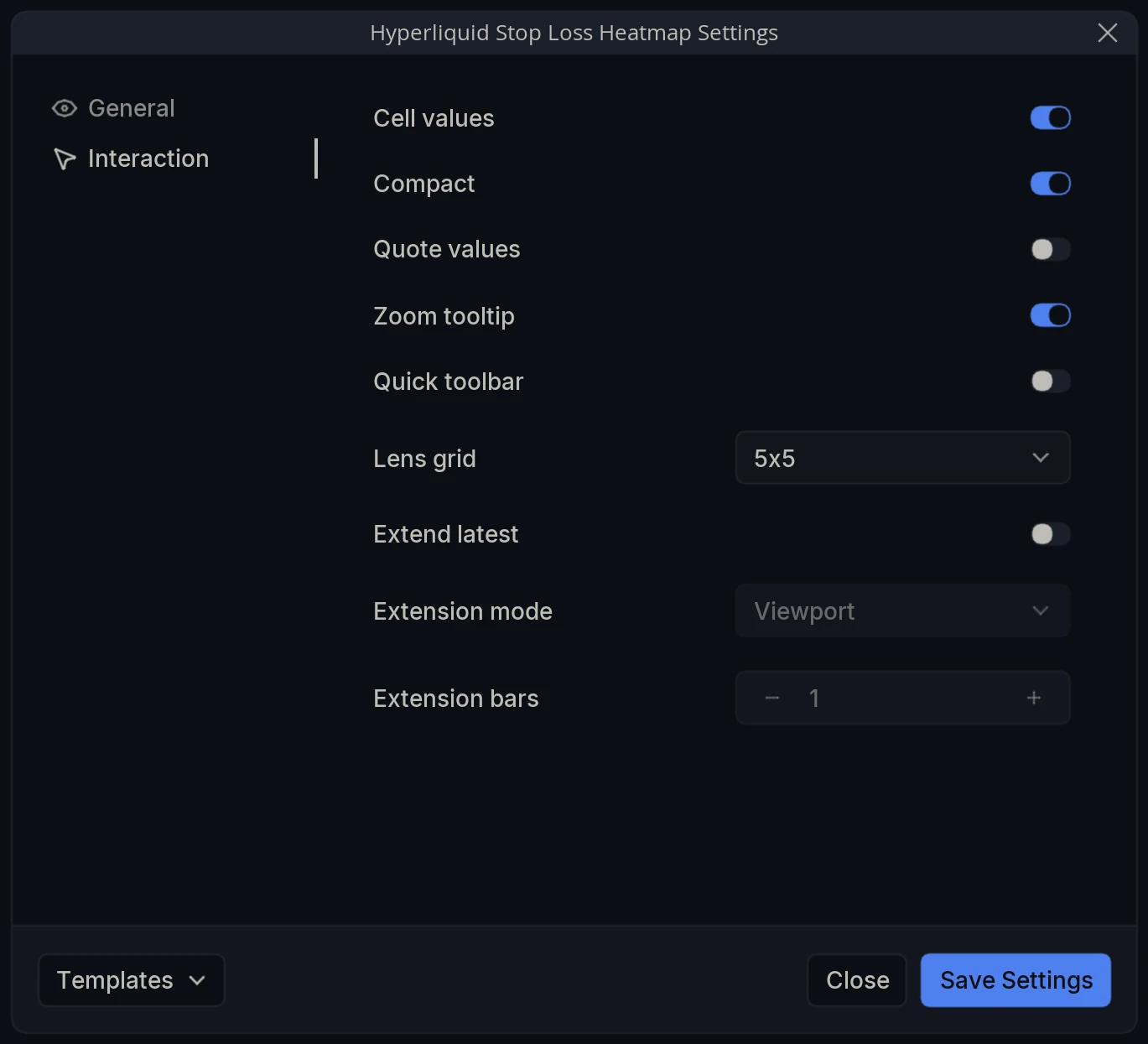Close the settings dialog with the X
This screenshot has height=1044, width=1148.
click(1107, 33)
